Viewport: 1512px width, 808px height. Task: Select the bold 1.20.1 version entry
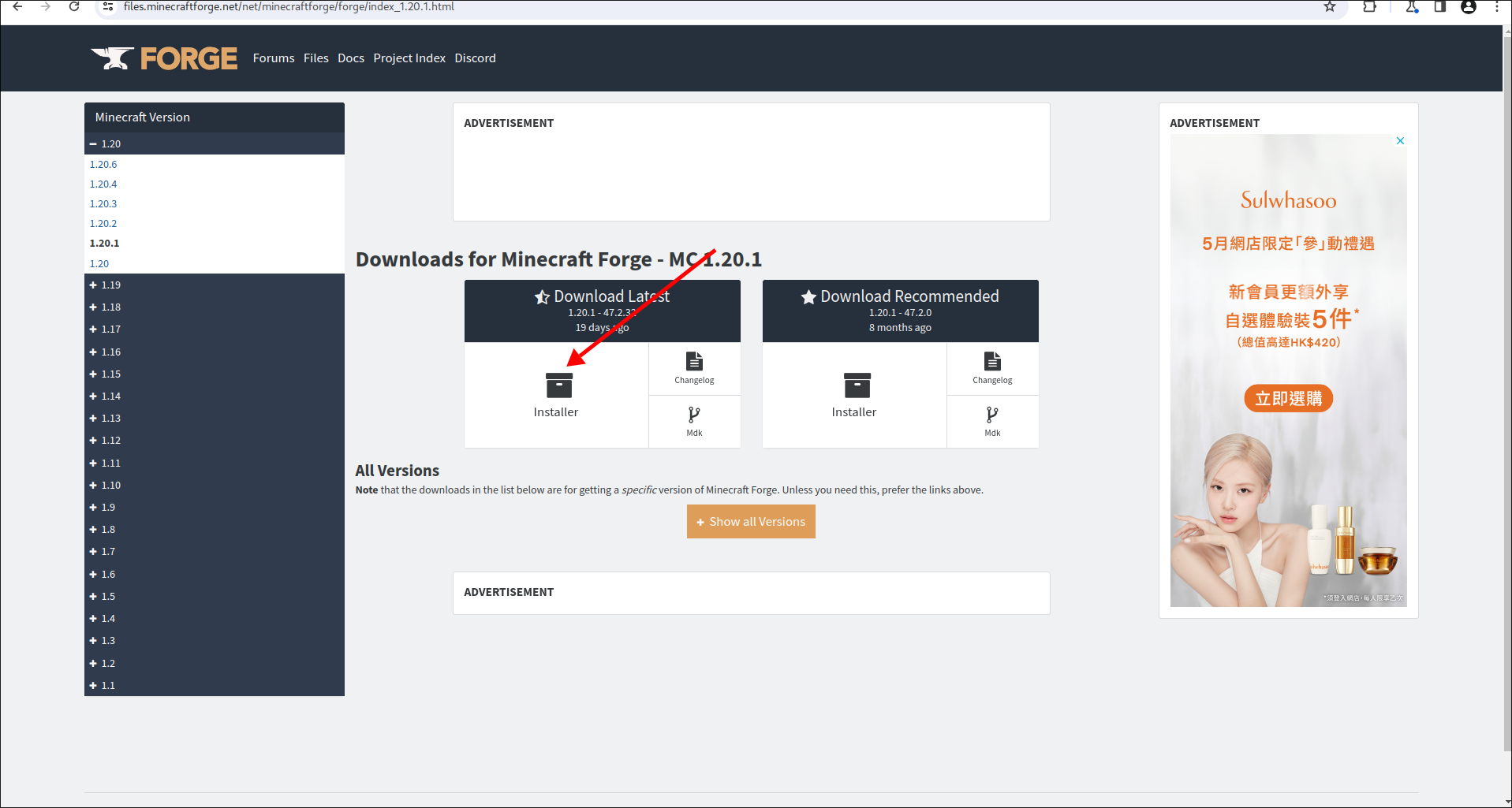click(x=104, y=243)
